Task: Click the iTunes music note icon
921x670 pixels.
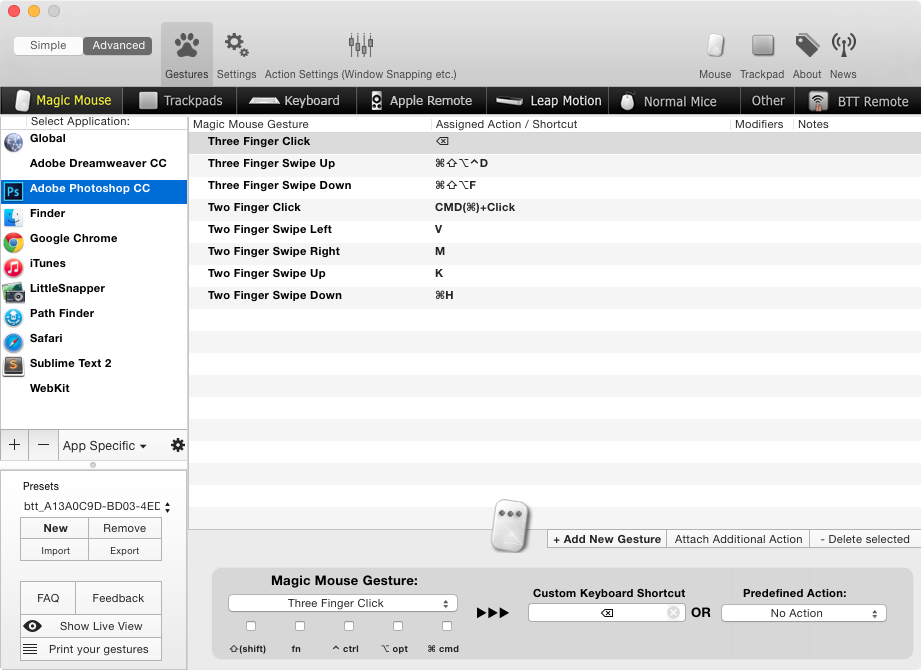Action: pyautogui.click(x=14, y=267)
